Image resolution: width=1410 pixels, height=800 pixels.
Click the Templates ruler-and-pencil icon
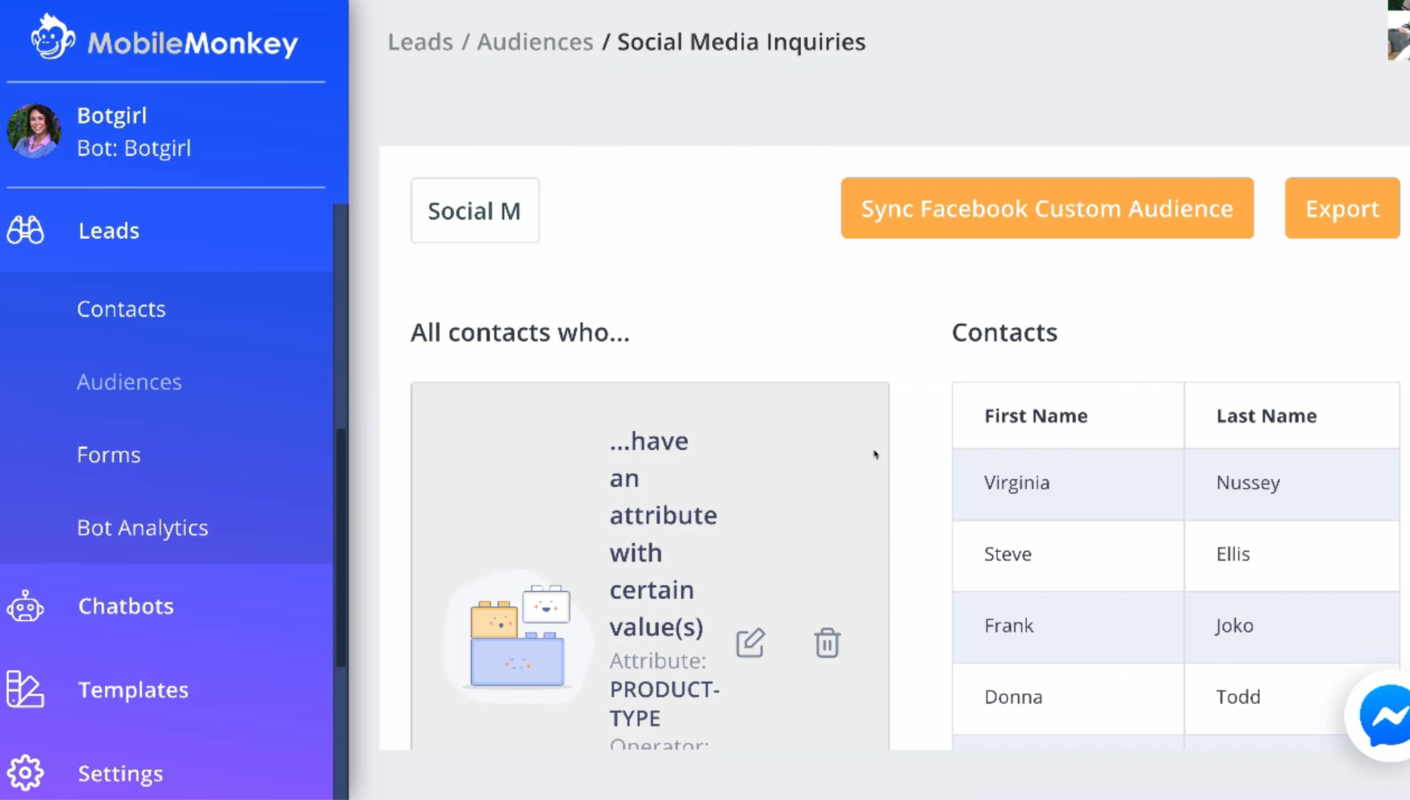[25, 690]
